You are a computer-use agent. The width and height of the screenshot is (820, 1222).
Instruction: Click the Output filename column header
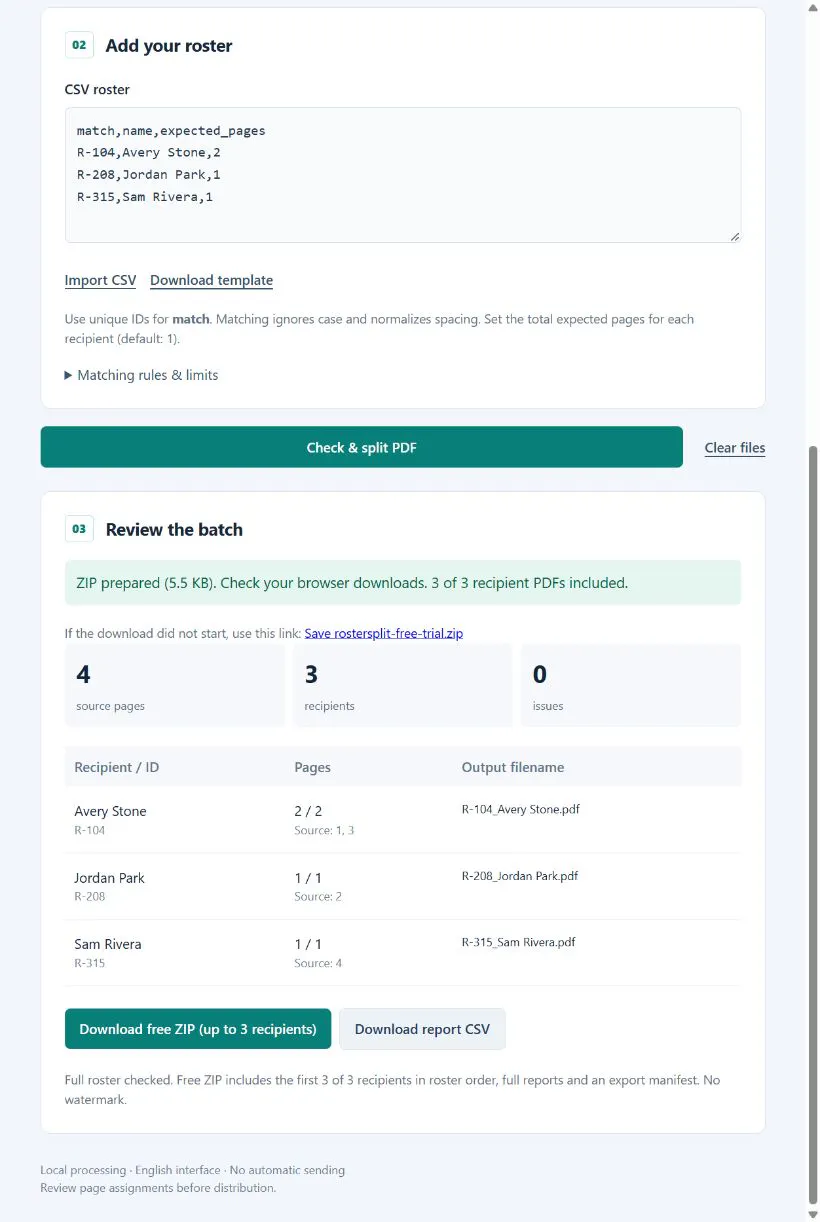(513, 767)
